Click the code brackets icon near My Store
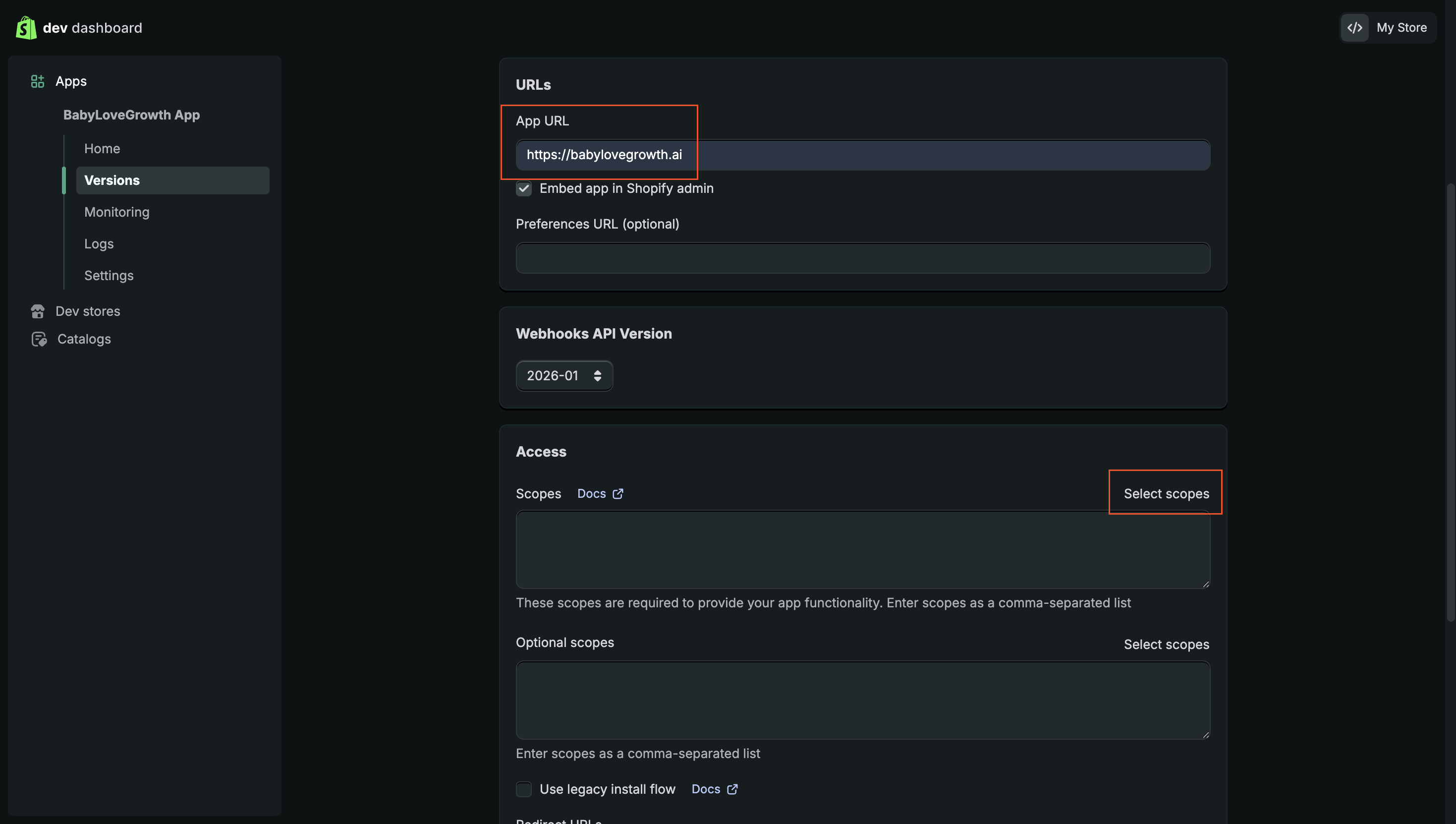Screen dimensions: 1456x824 (x=1354, y=28)
